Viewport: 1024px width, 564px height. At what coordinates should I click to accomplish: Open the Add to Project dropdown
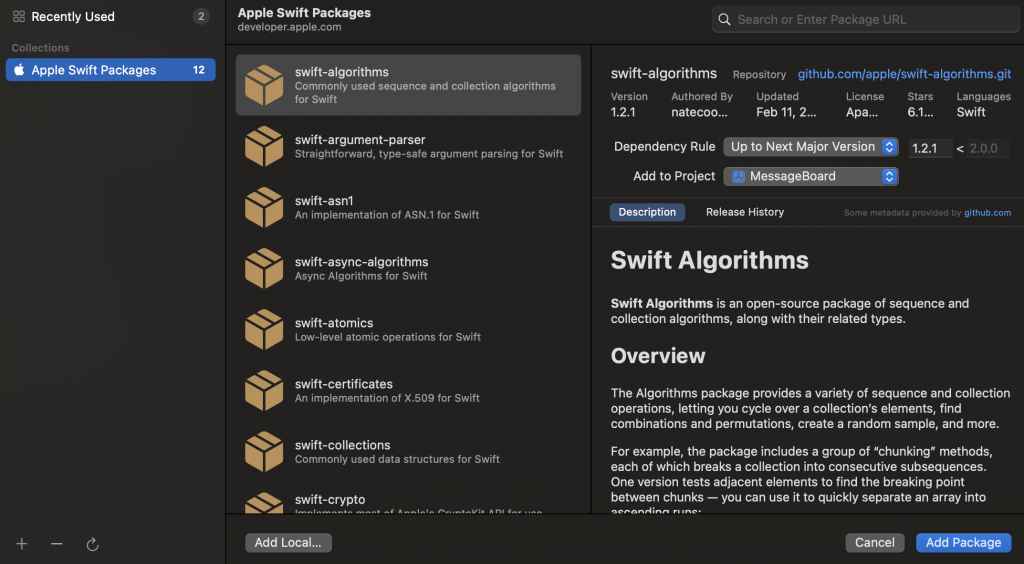tap(811, 176)
